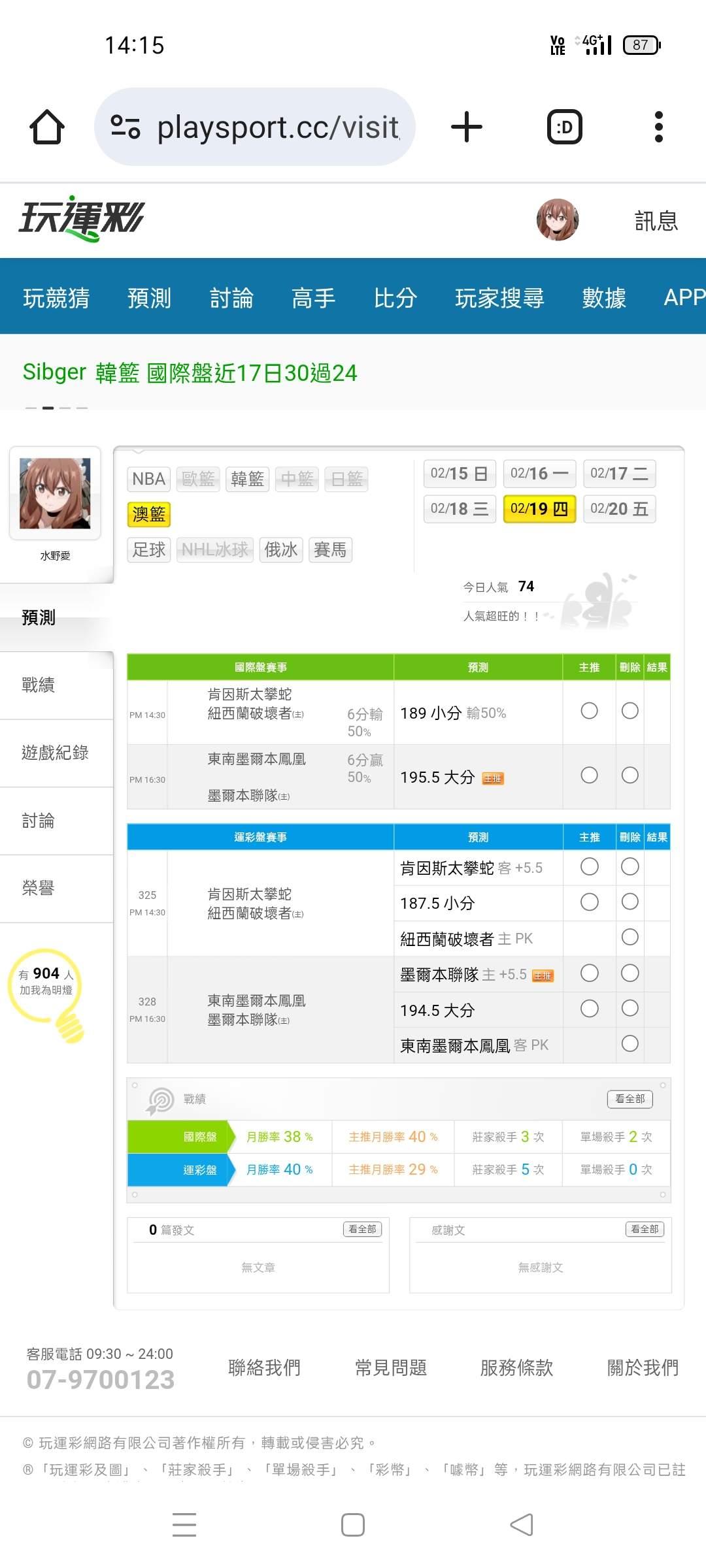Screen dimensions: 706x1568
Task: Select 刪除 radio for 189 小分
Action: (630, 711)
